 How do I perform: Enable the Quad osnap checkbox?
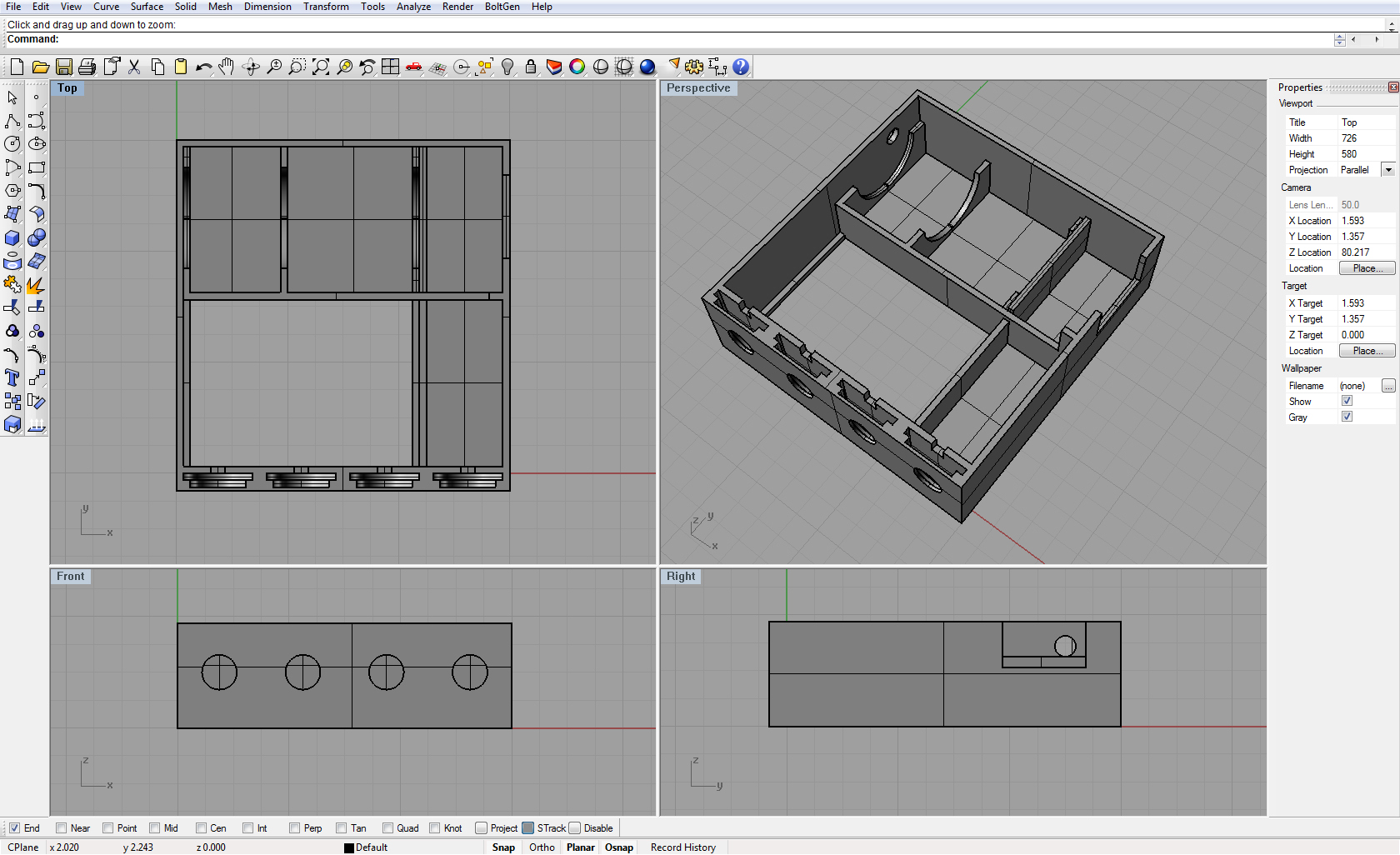click(x=387, y=828)
